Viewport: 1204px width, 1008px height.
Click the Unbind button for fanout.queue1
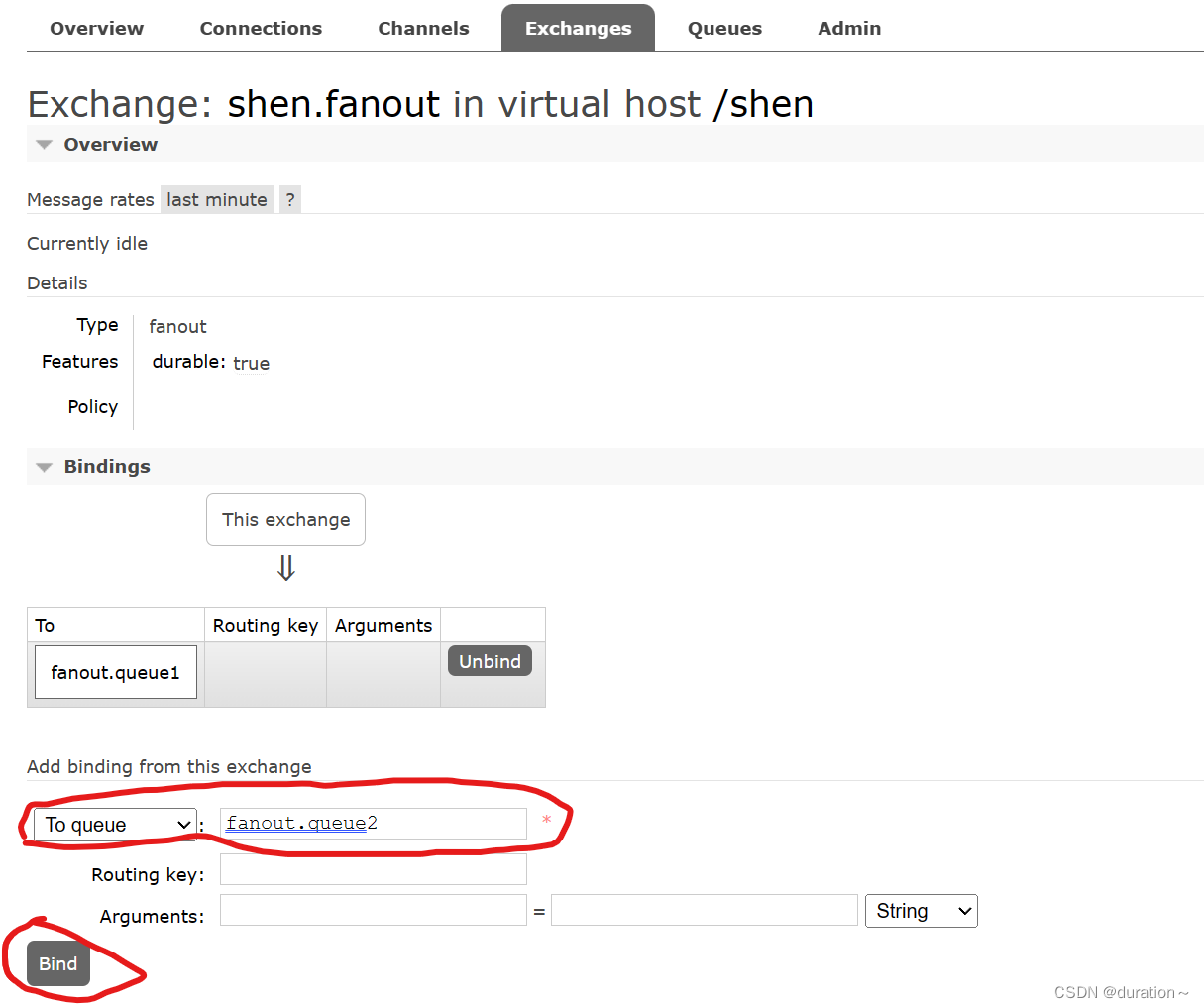tap(489, 660)
